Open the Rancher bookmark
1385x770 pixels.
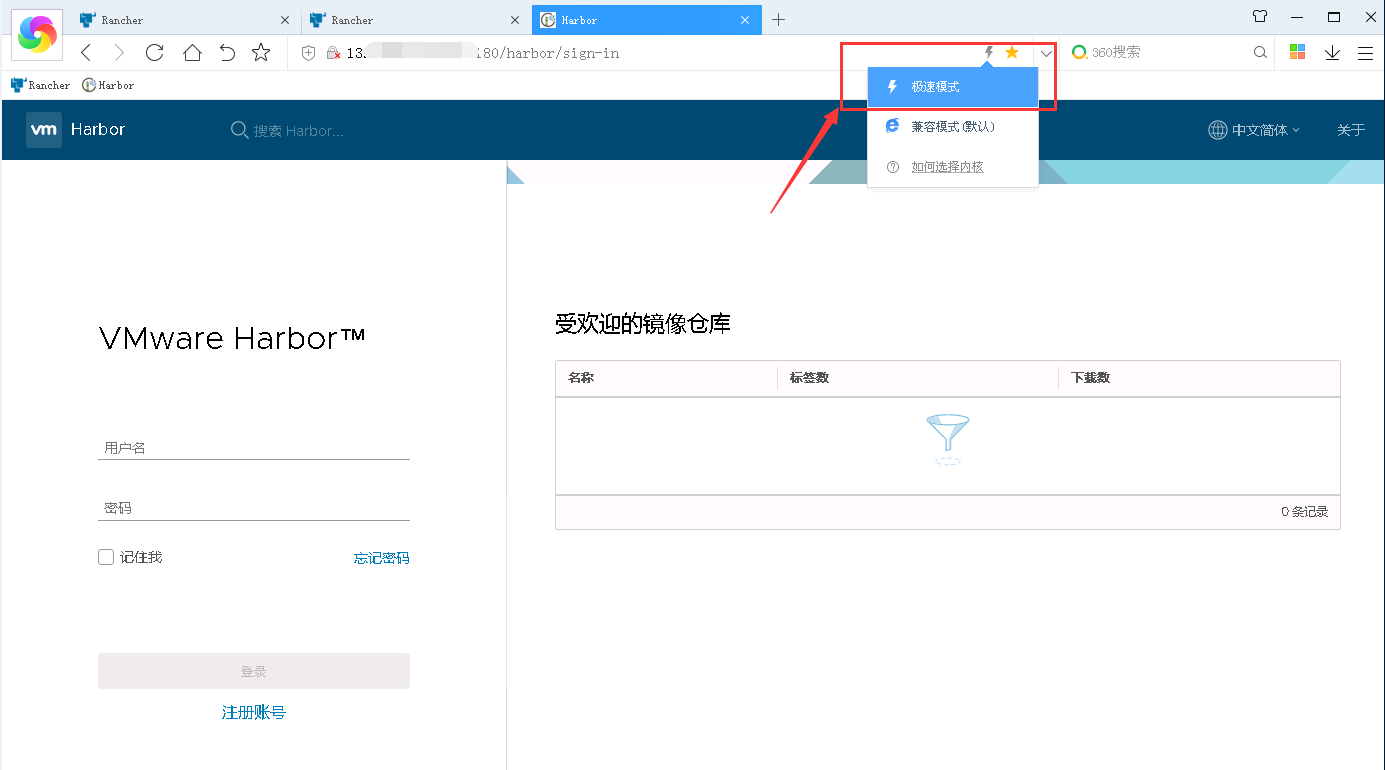coord(40,85)
